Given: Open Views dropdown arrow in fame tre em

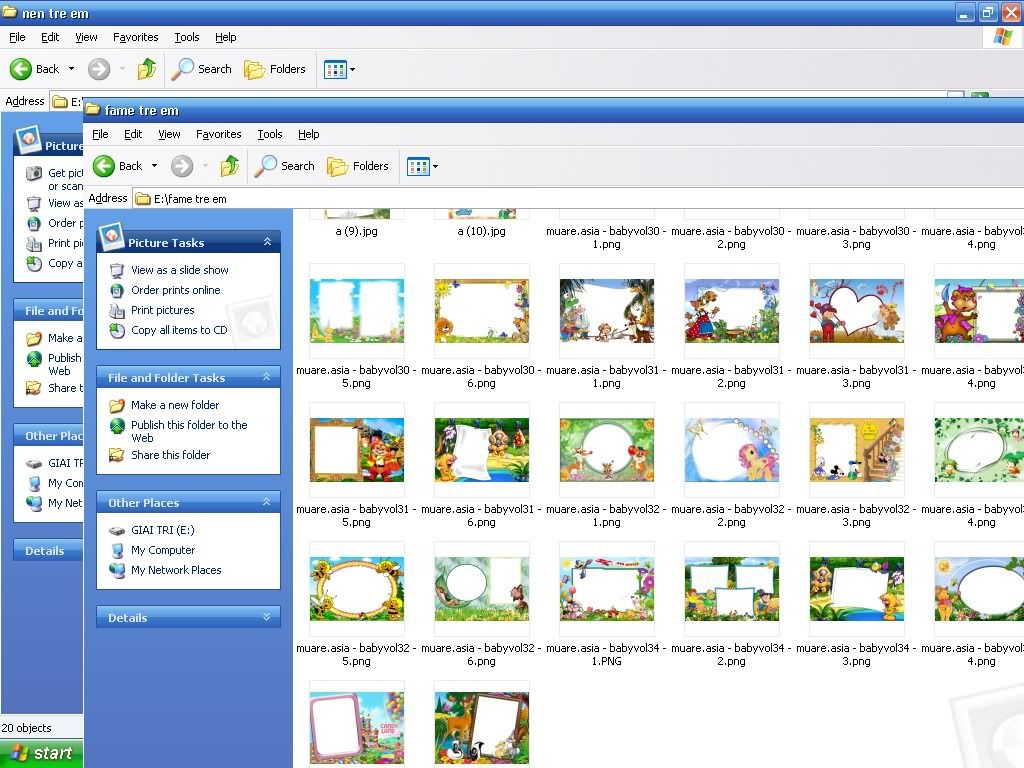Looking at the screenshot, I should 436,167.
